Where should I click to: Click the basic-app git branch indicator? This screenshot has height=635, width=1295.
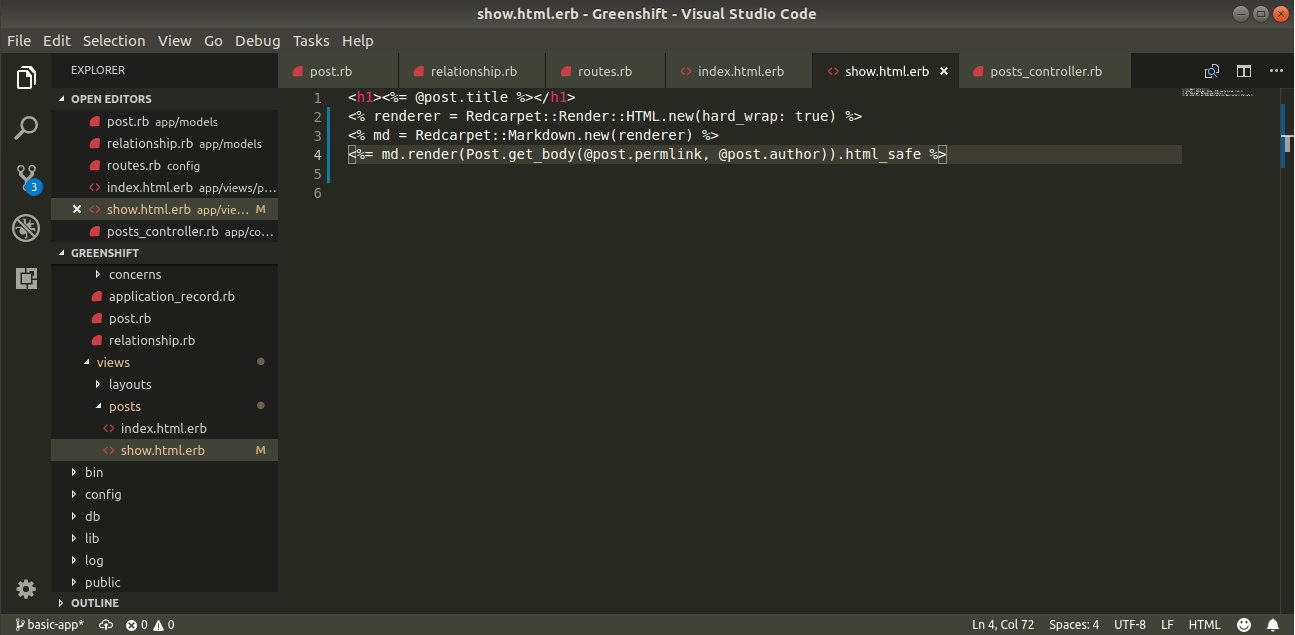coord(50,625)
